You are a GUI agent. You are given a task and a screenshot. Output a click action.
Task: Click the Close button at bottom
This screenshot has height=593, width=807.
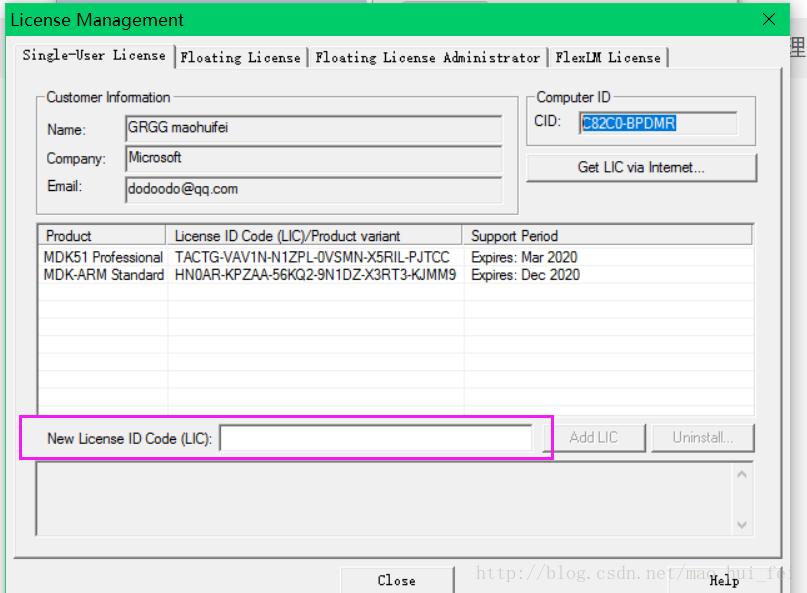pos(397,580)
